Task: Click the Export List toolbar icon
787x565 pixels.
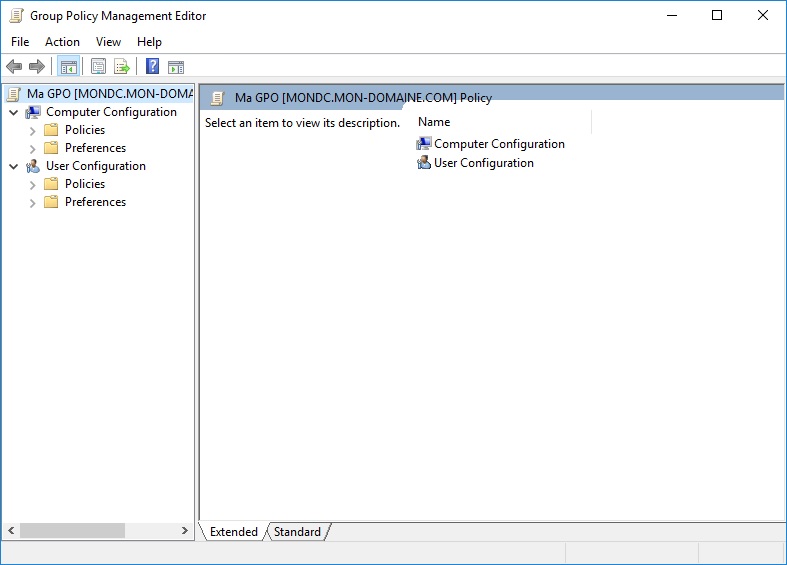Action: pyautogui.click(x=122, y=66)
